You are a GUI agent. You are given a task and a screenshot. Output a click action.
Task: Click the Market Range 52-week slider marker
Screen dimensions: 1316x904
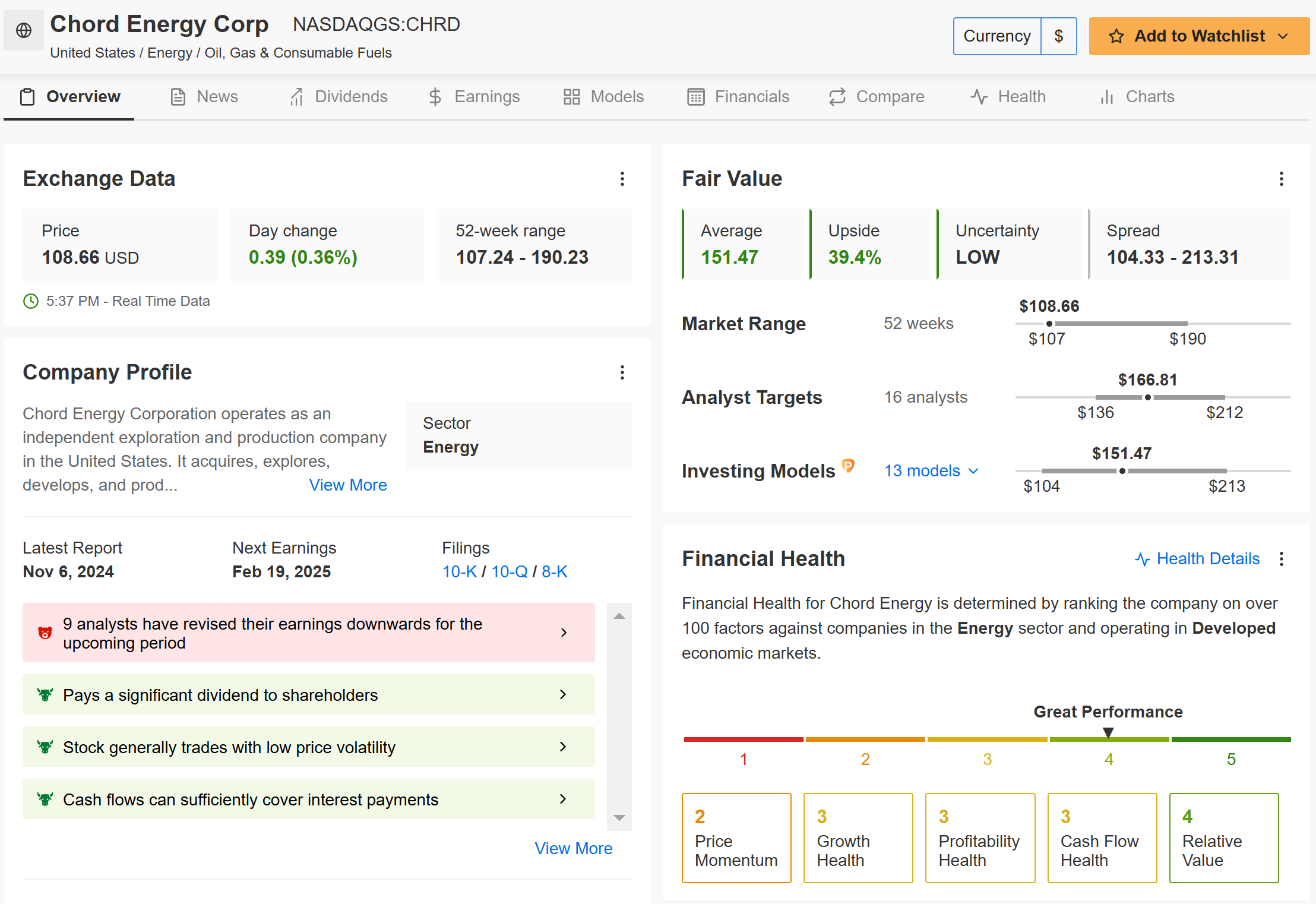pos(1049,324)
